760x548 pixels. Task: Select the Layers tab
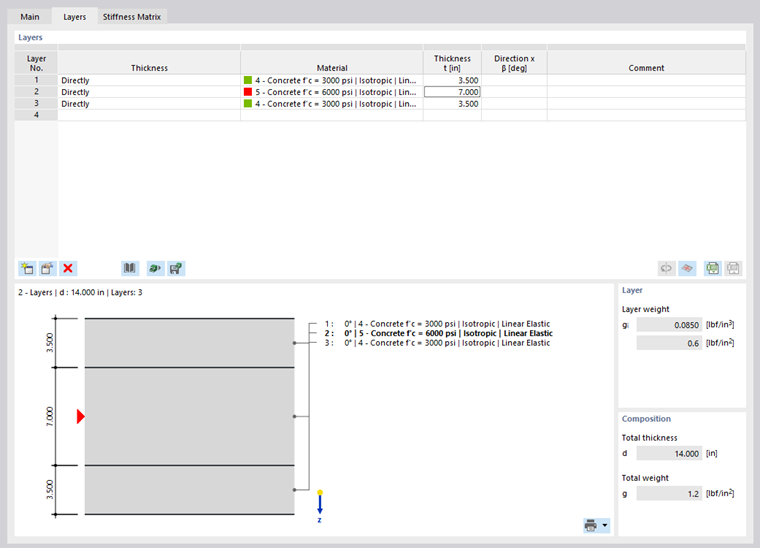pyautogui.click(x=75, y=16)
